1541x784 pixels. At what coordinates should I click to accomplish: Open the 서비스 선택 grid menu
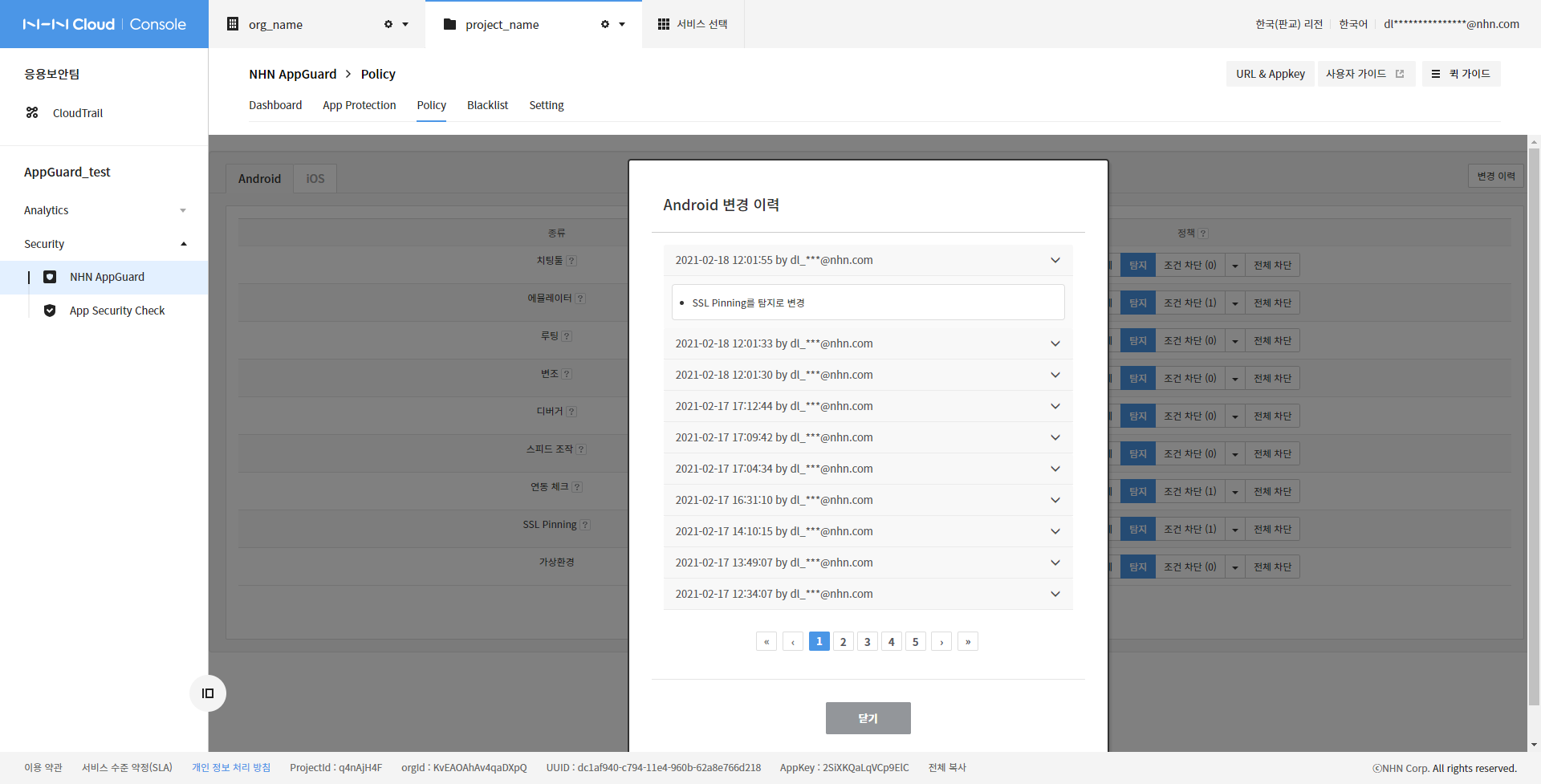point(693,24)
